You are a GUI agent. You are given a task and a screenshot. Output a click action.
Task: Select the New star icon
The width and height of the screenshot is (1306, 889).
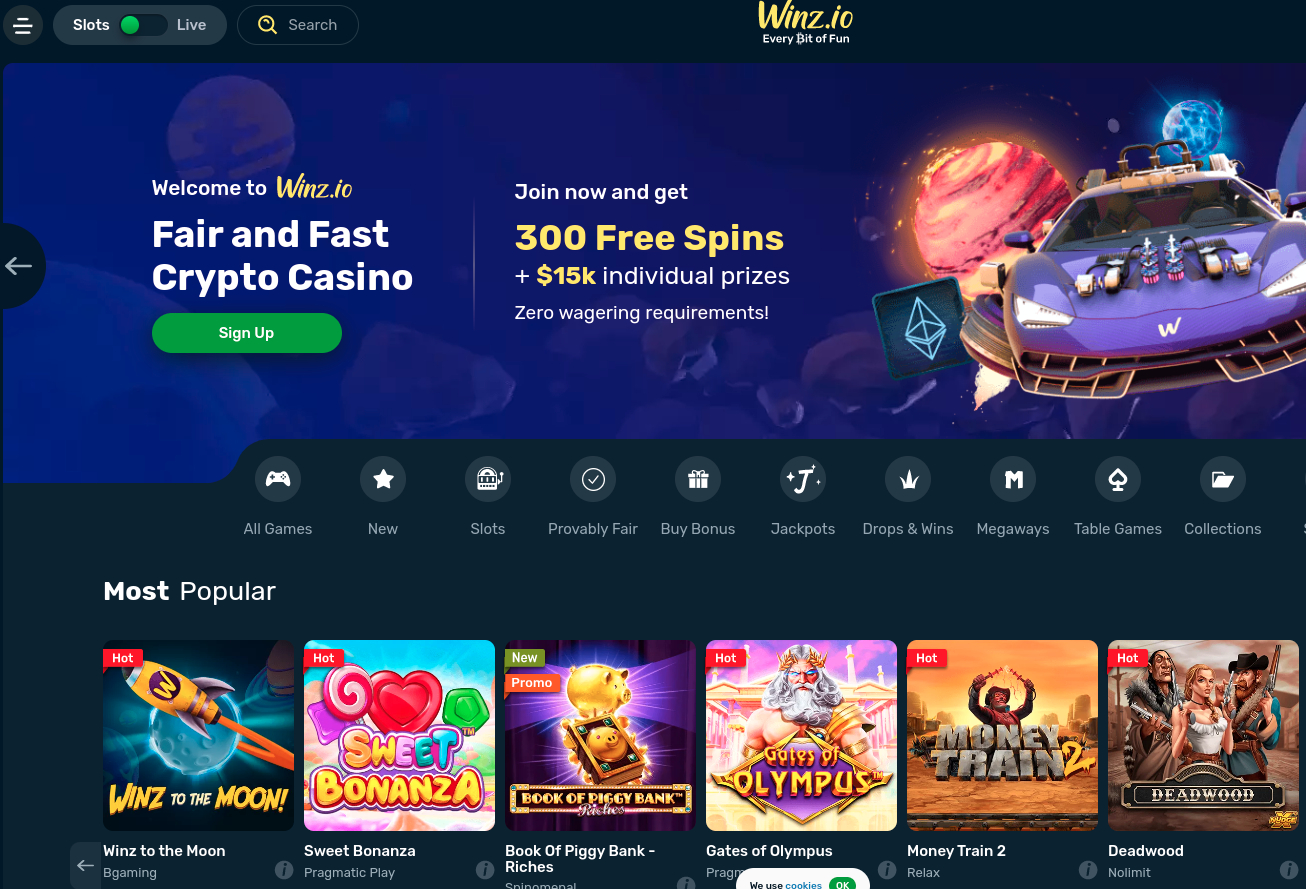pos(383,480)
